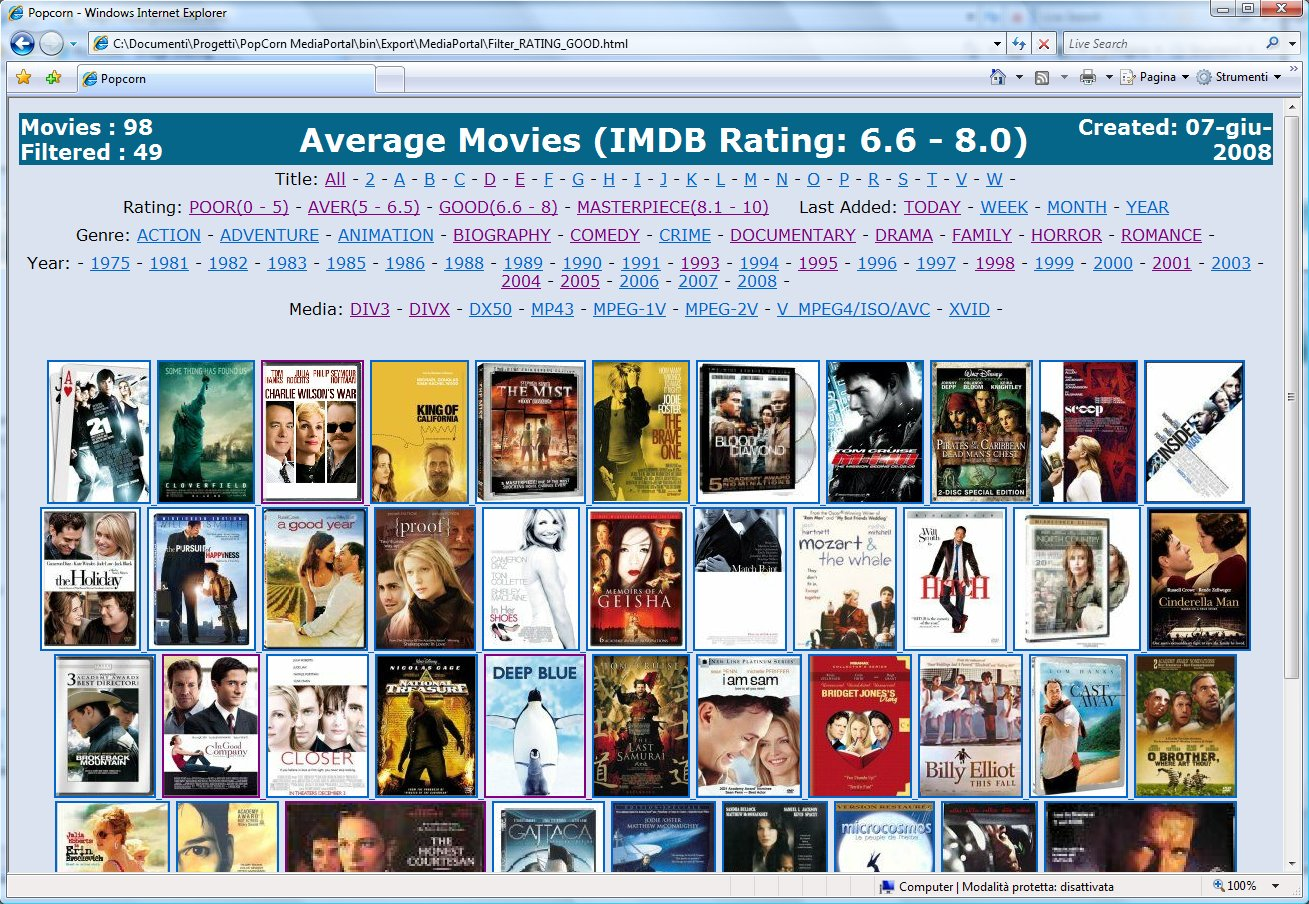The image size is (1309, 904).
Task: Filter movies by year 2008
Action: point(757,281)
